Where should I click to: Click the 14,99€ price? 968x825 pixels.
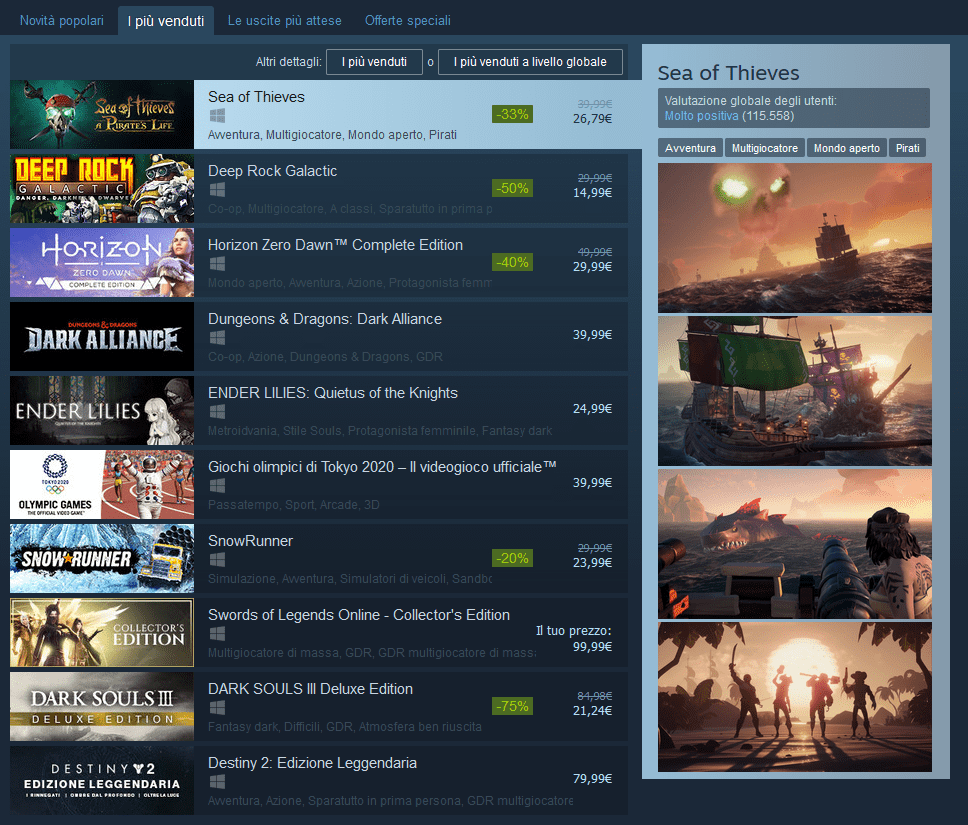coord(592,193)
